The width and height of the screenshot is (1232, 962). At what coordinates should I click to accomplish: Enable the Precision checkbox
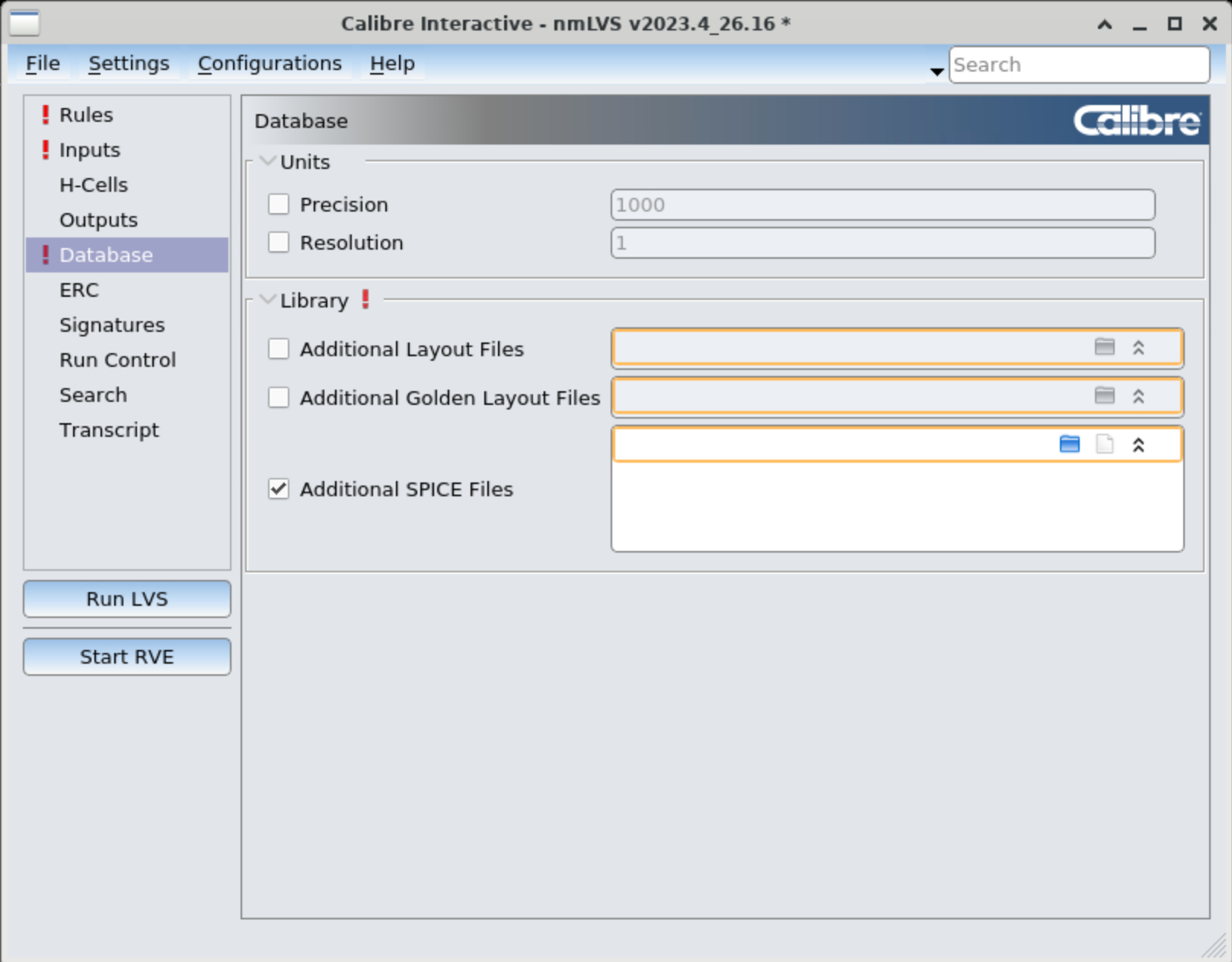pos(279,204)
